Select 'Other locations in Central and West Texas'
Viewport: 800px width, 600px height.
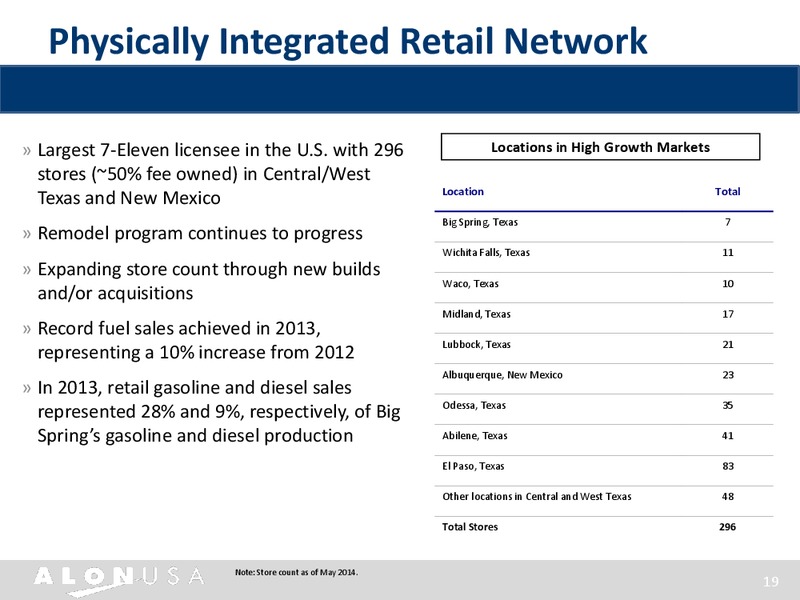(537, 496)
